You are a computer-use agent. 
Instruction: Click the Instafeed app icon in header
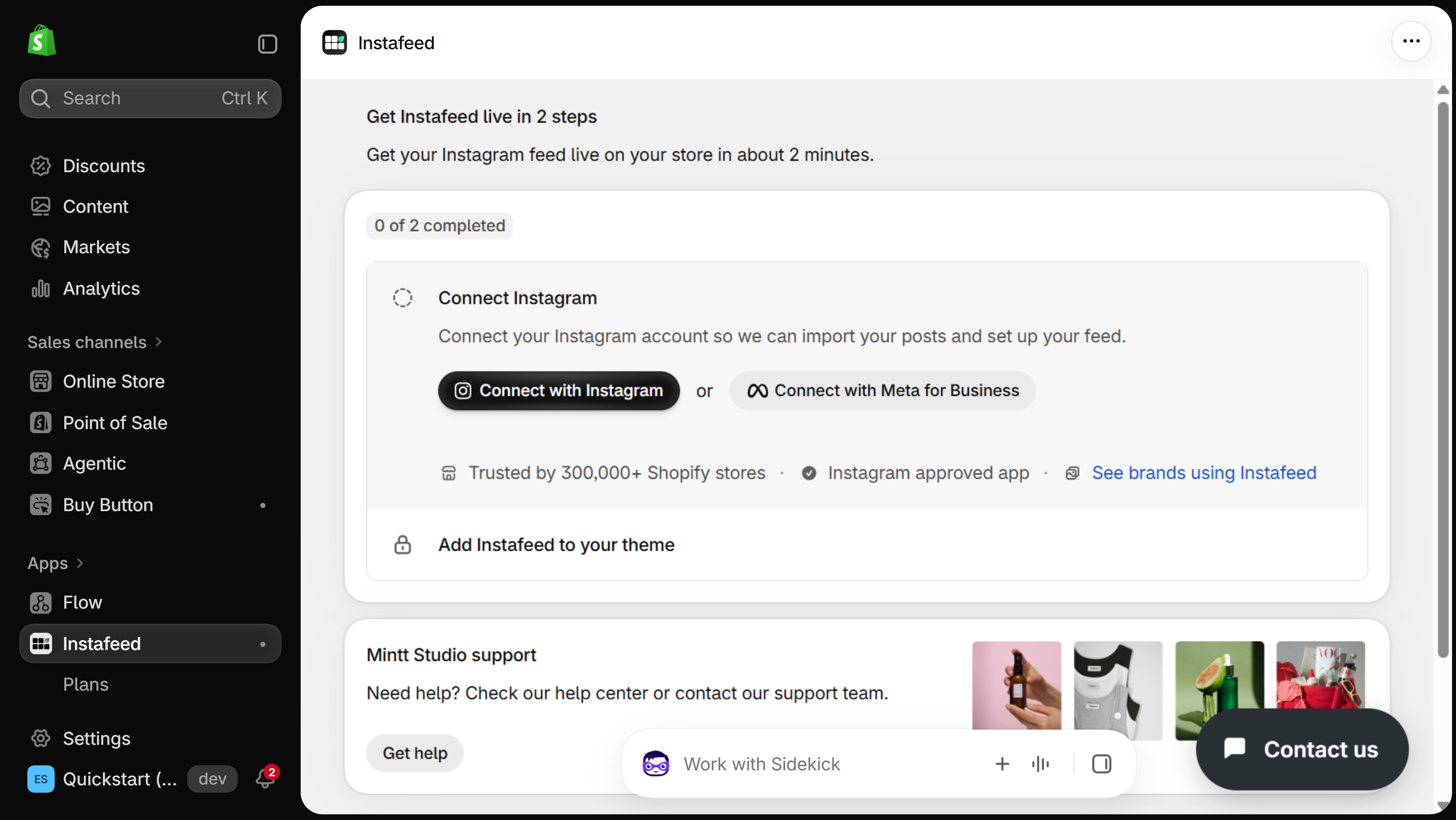[x=334, y=42]
